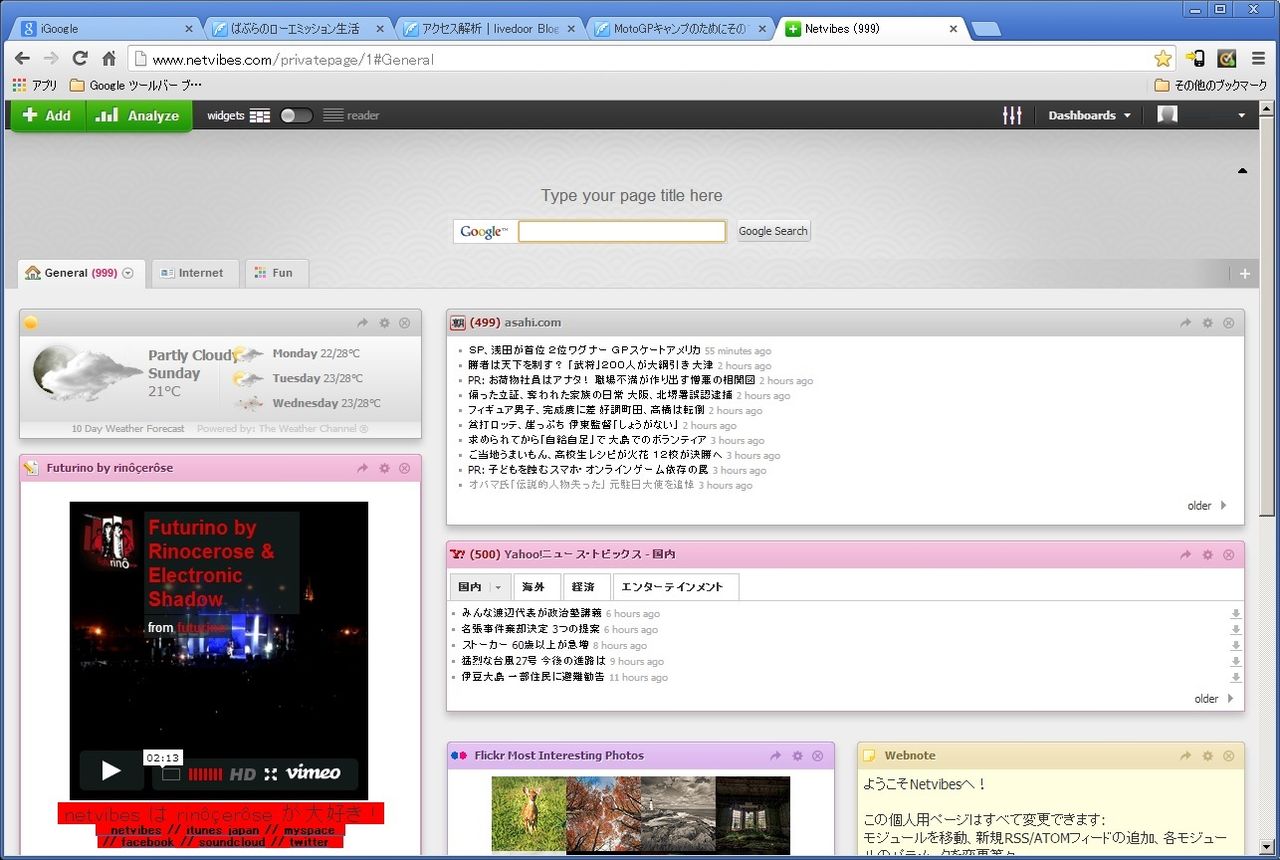Click the Vimeo video progress bar
Viewport: 1280px width, 860px height.
point(205,774)
